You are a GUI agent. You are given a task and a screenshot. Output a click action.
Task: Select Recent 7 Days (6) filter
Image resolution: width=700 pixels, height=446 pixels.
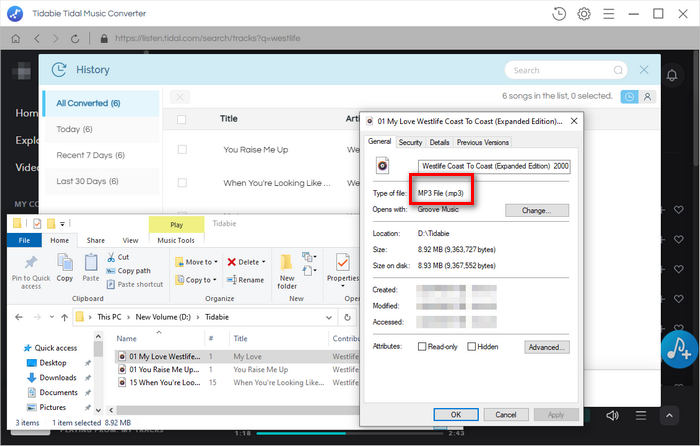pos(101,155)
